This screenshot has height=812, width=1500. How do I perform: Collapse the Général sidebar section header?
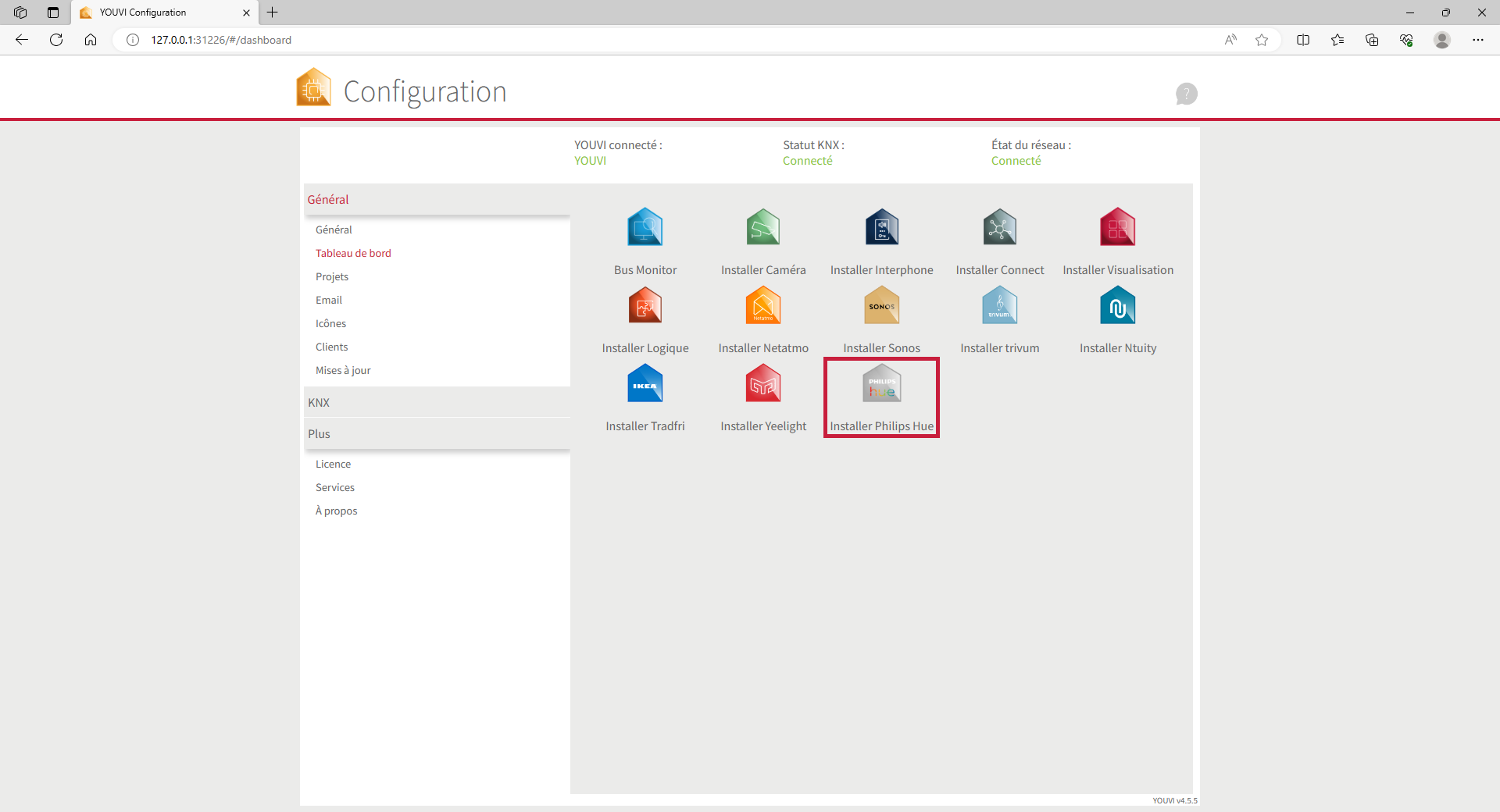point(328,200)
